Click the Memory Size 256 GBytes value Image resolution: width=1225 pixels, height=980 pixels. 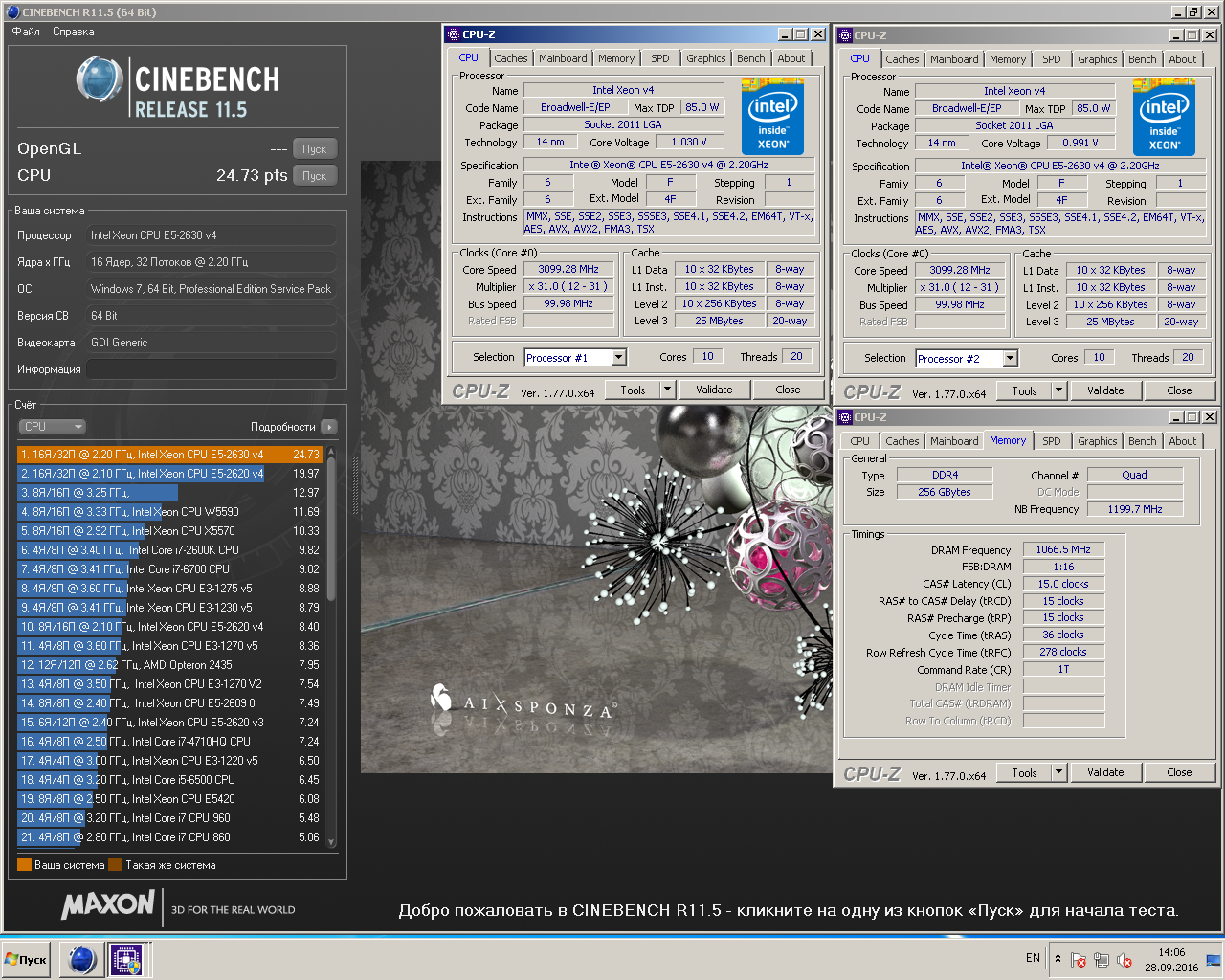944,492
